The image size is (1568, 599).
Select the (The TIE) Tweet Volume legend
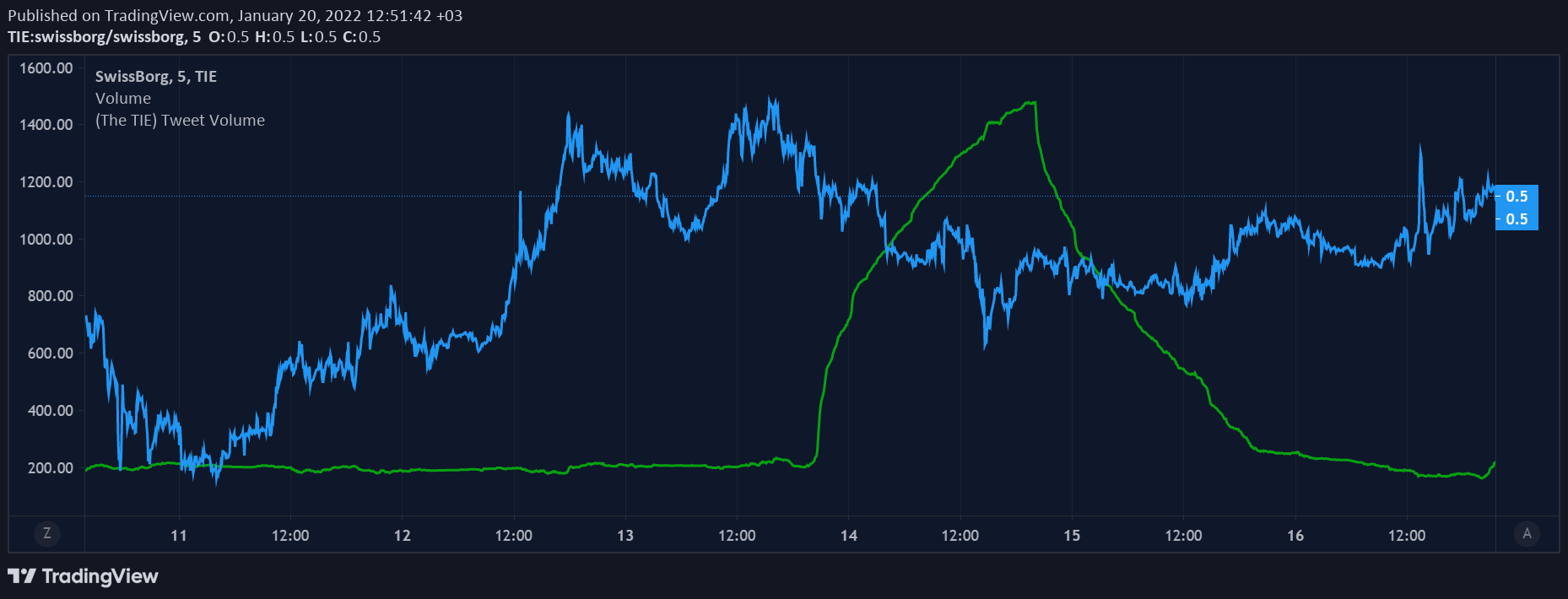click(180, 121)
